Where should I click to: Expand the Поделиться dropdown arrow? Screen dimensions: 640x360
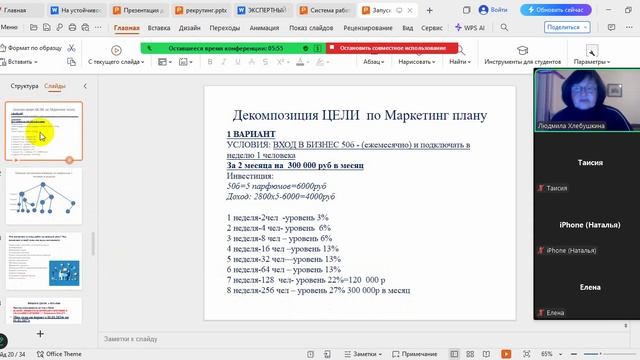tap(585, 27)
